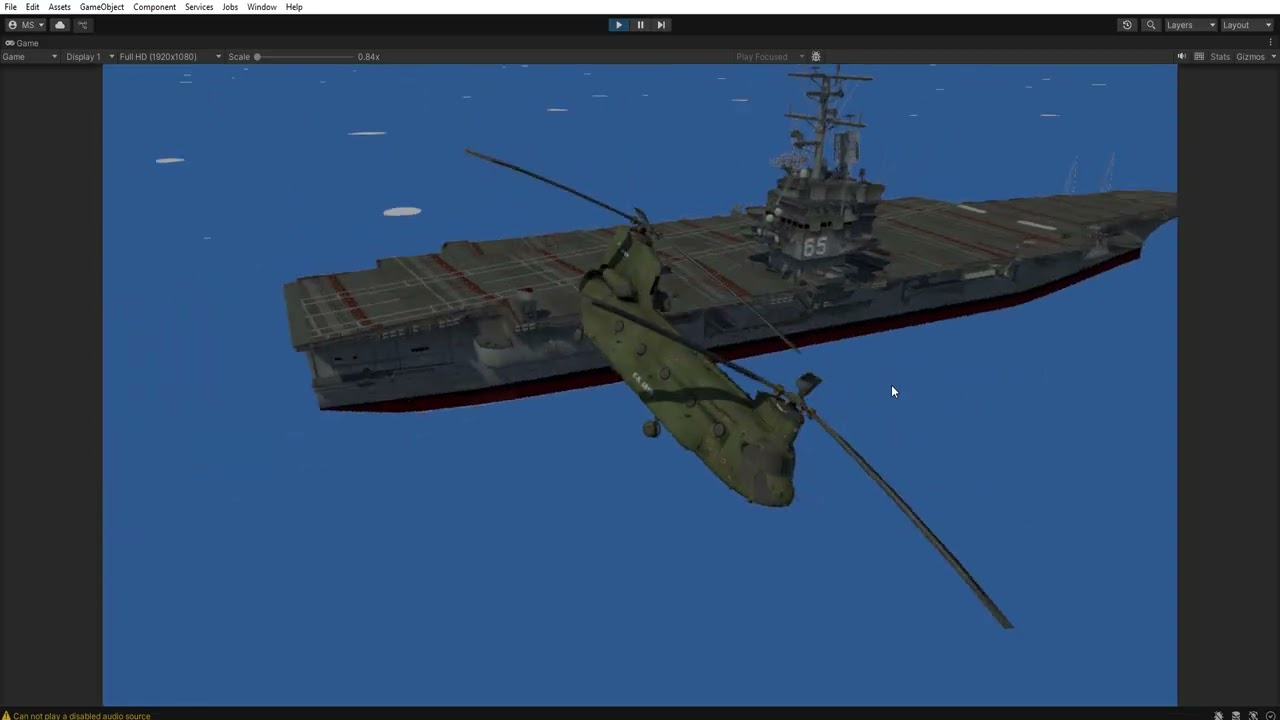Toggle the Play mode button
The image size is (1280, 720).
click(618, 25)
